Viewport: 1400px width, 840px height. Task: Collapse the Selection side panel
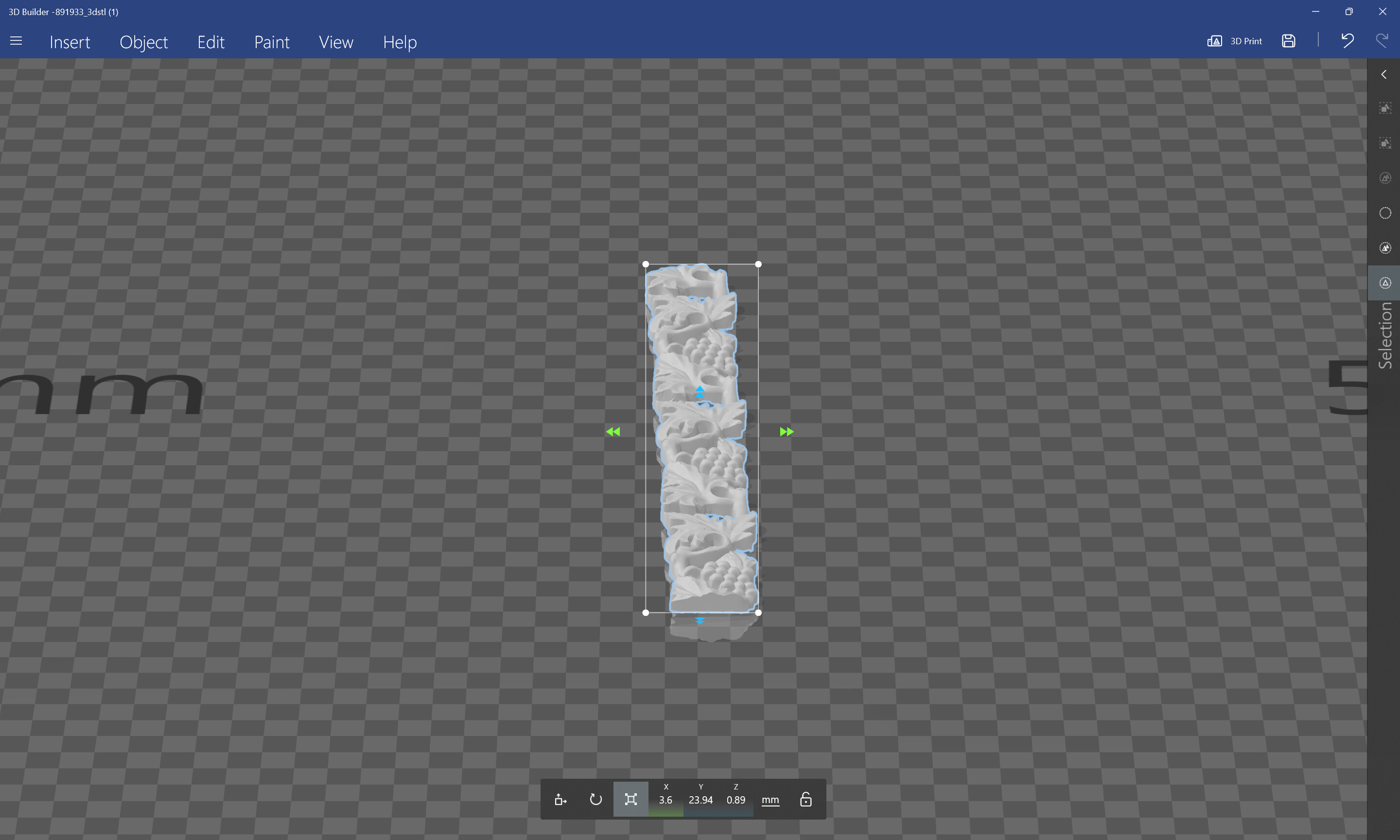(1383, 74)
